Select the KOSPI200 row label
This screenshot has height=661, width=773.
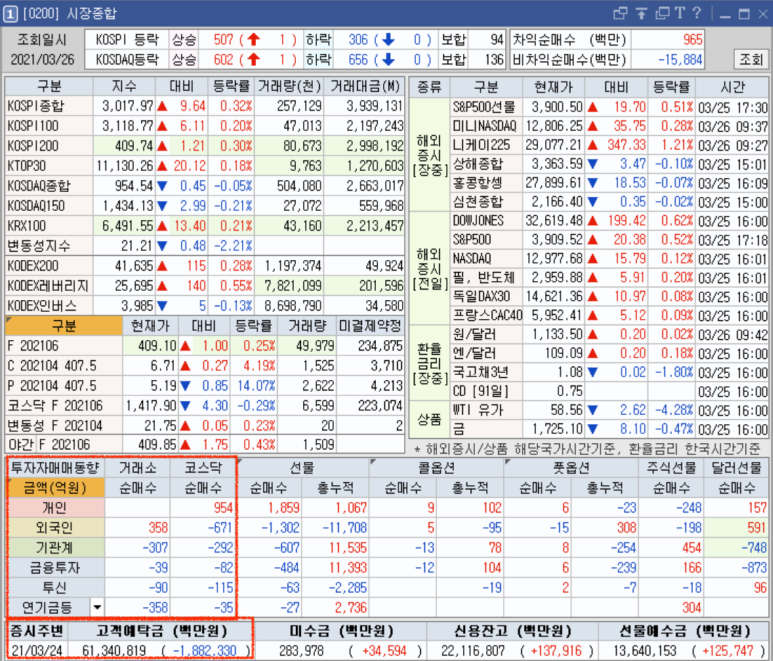(x=49, y=146)
